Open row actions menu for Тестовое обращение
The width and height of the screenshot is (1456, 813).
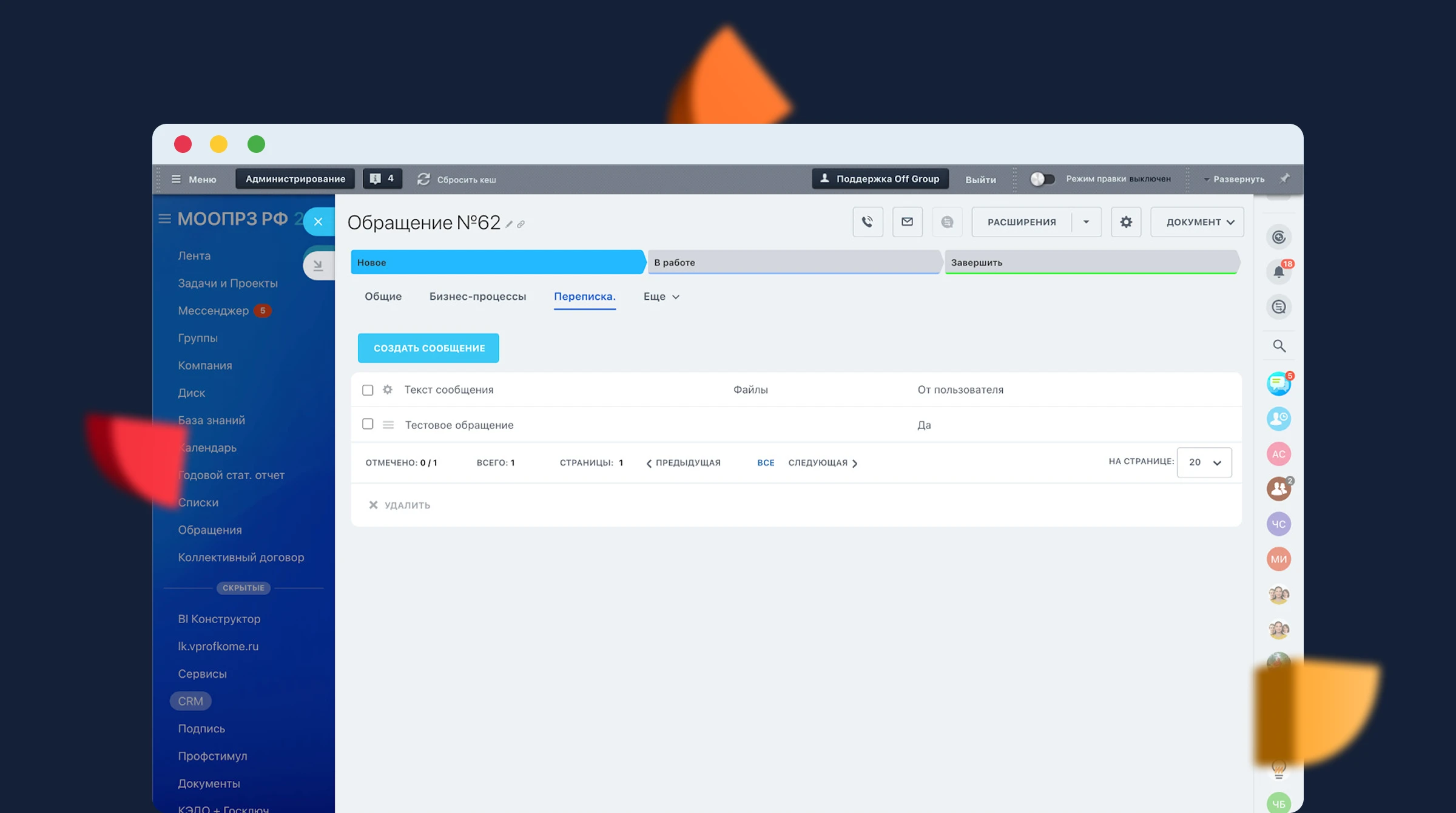[x=388, y=425]
